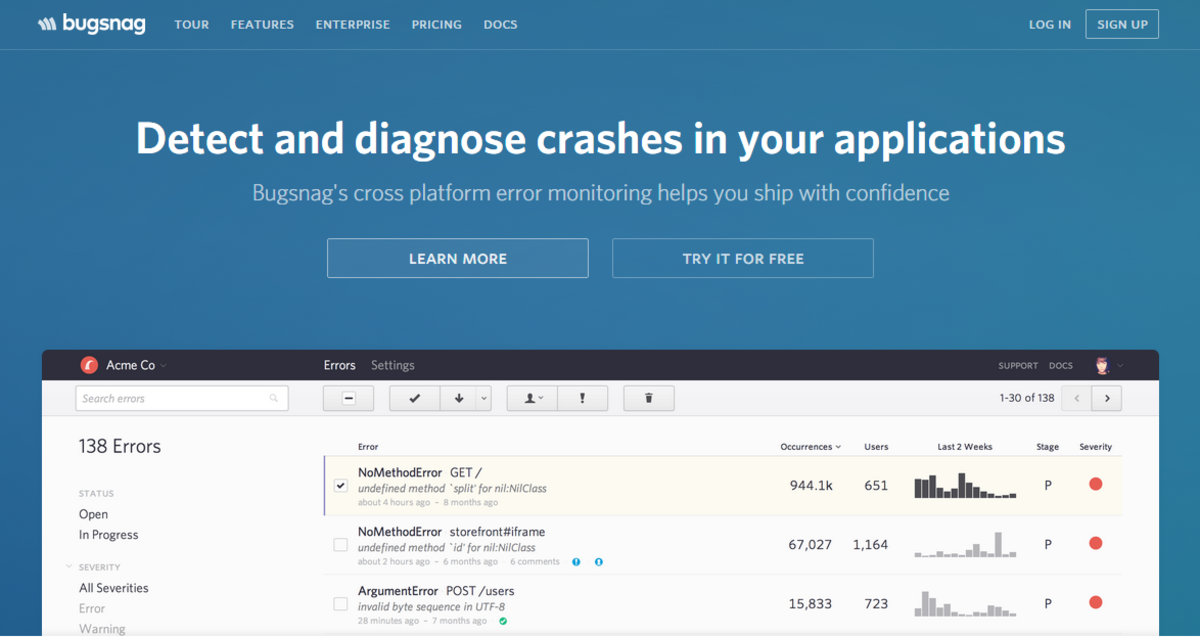The image size is (1200, 637).
Task: Click green check icon on ArgumentError row
Action: pyautogui.click(x=503, y=621)
